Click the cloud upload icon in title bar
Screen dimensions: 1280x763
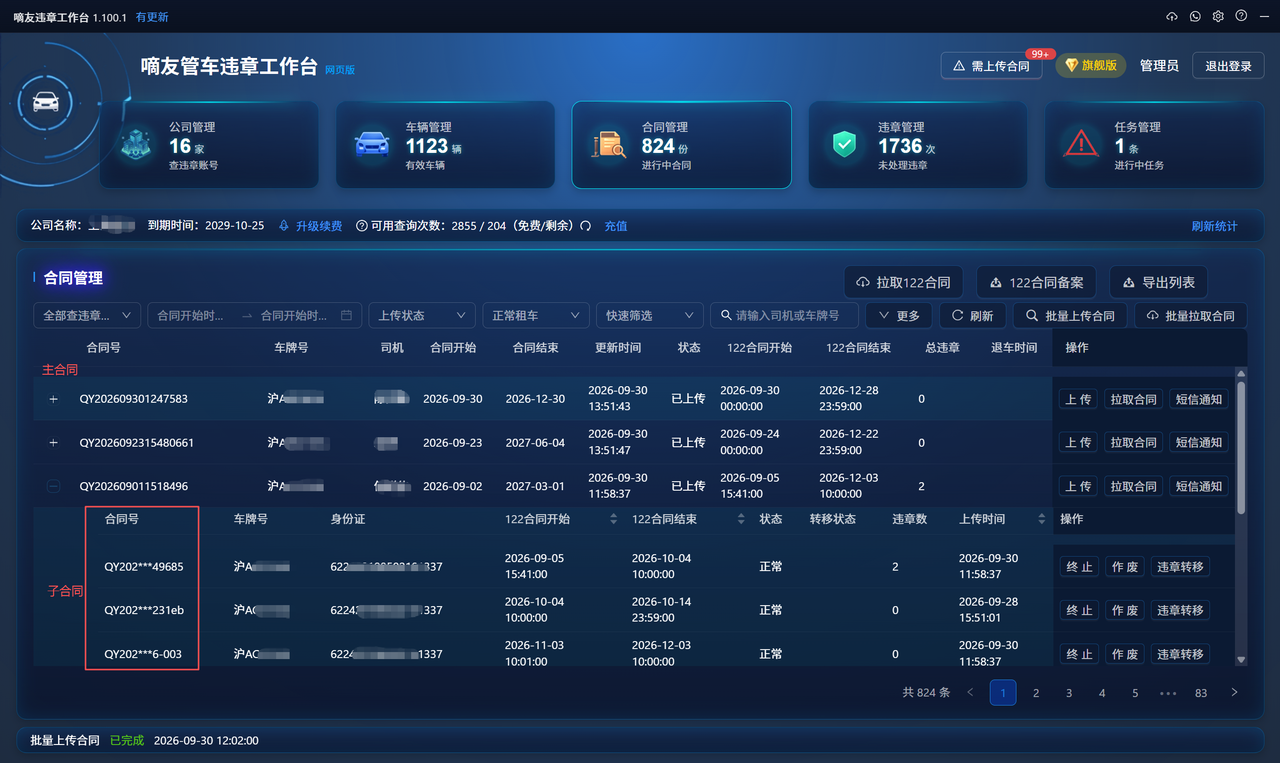pyautogui.click(x=1172, y=16)
